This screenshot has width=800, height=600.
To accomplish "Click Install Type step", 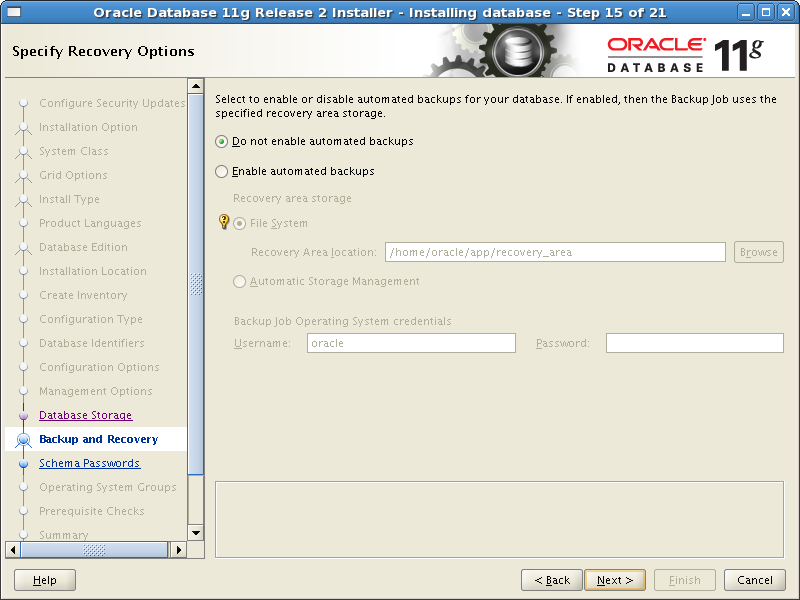I will pos(69,199).
